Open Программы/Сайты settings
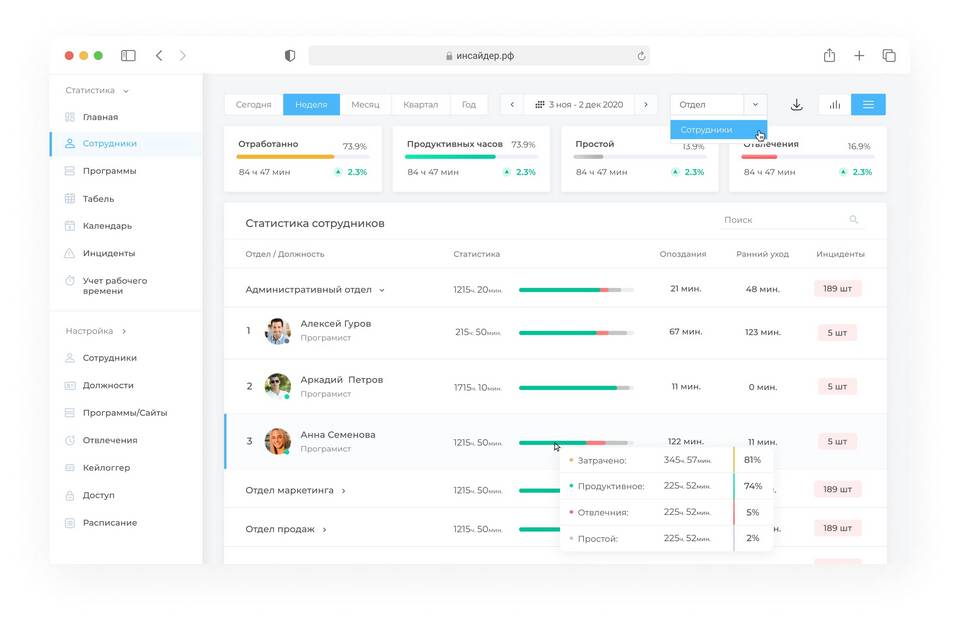This screenshot has width=960, height=626. coord(126,413)
